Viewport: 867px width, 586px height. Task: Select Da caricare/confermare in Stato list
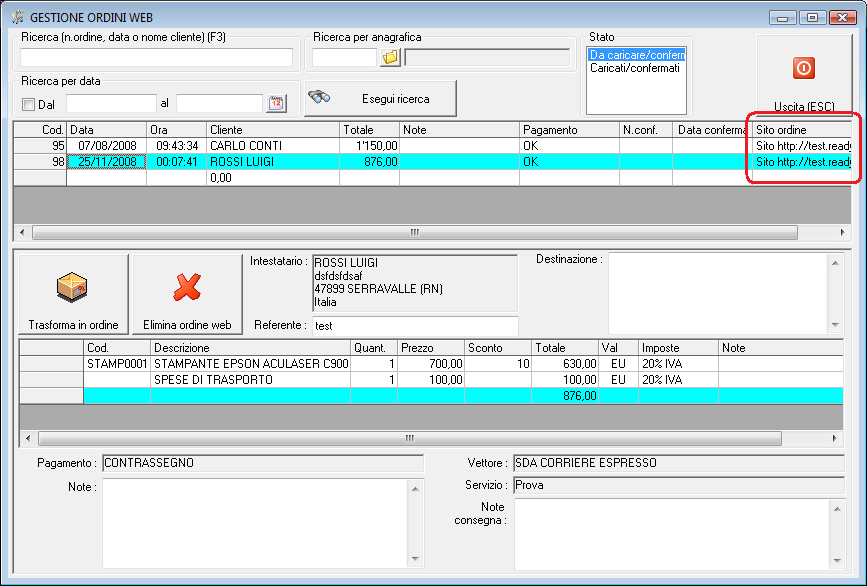636,55
